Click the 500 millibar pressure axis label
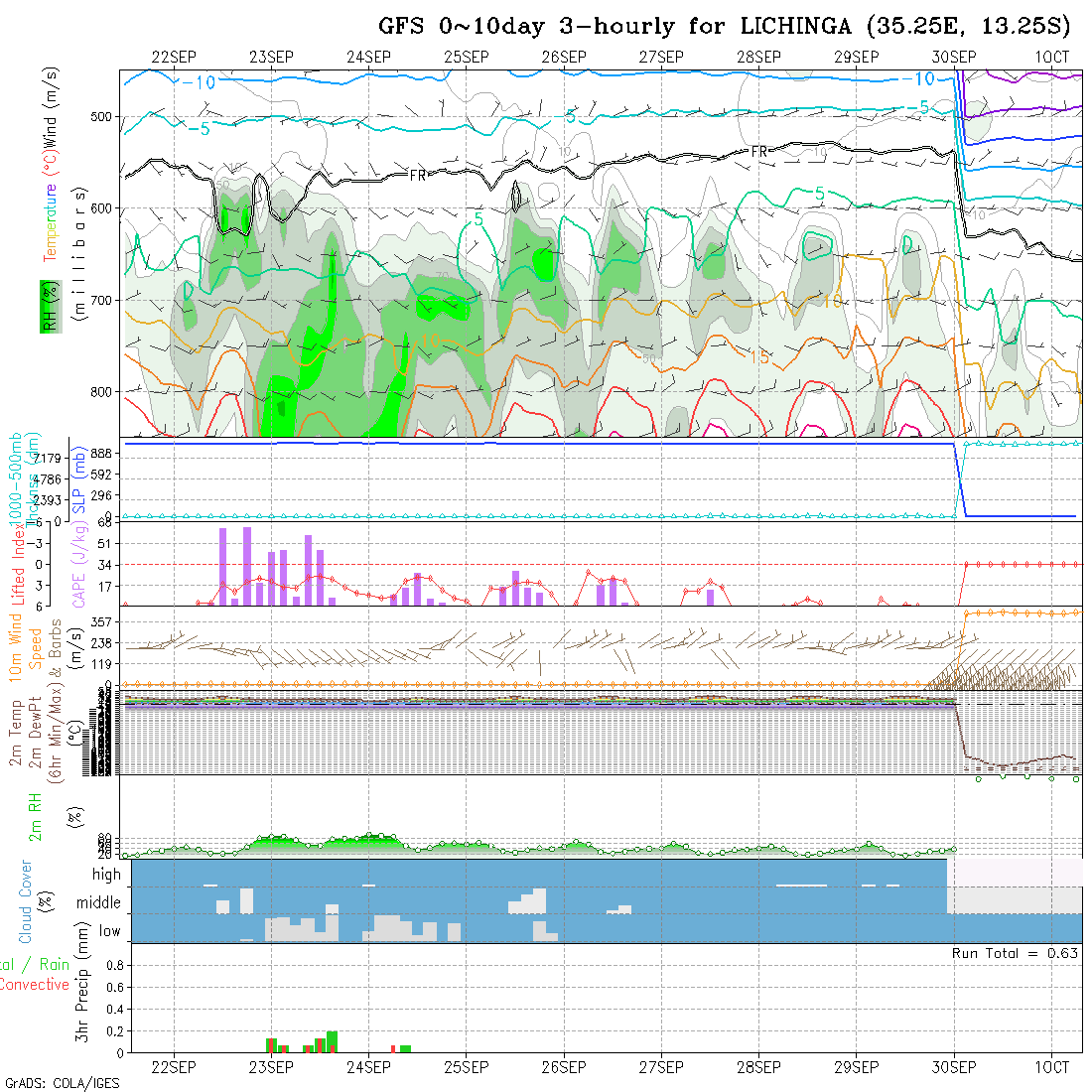The height and width of the screenshot is (1092, 1092). pos(103,117)
